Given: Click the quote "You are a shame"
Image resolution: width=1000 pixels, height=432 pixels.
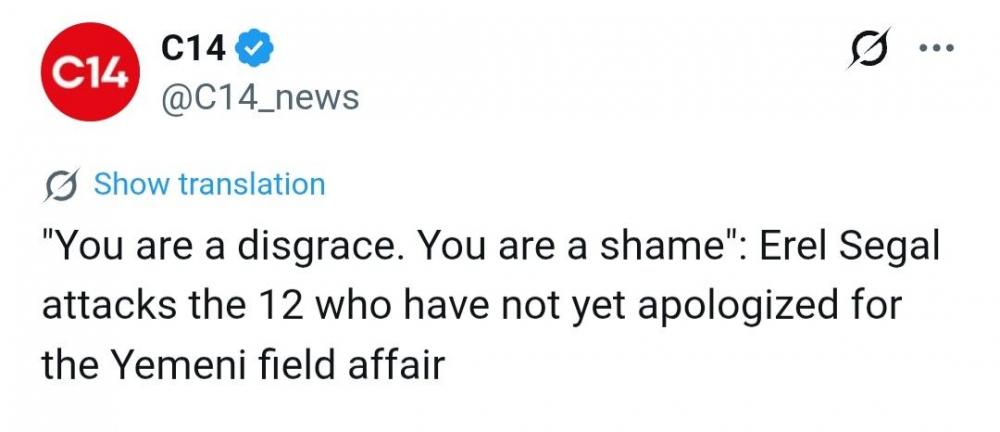Looking at the screenshot, I should click(560, 249).
